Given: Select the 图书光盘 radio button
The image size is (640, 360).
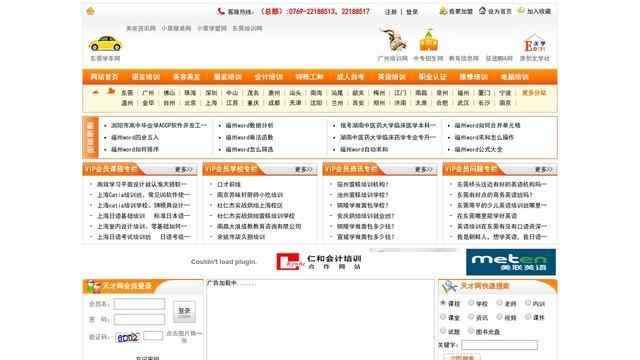Looking at the screenshot, I should 471,331.
